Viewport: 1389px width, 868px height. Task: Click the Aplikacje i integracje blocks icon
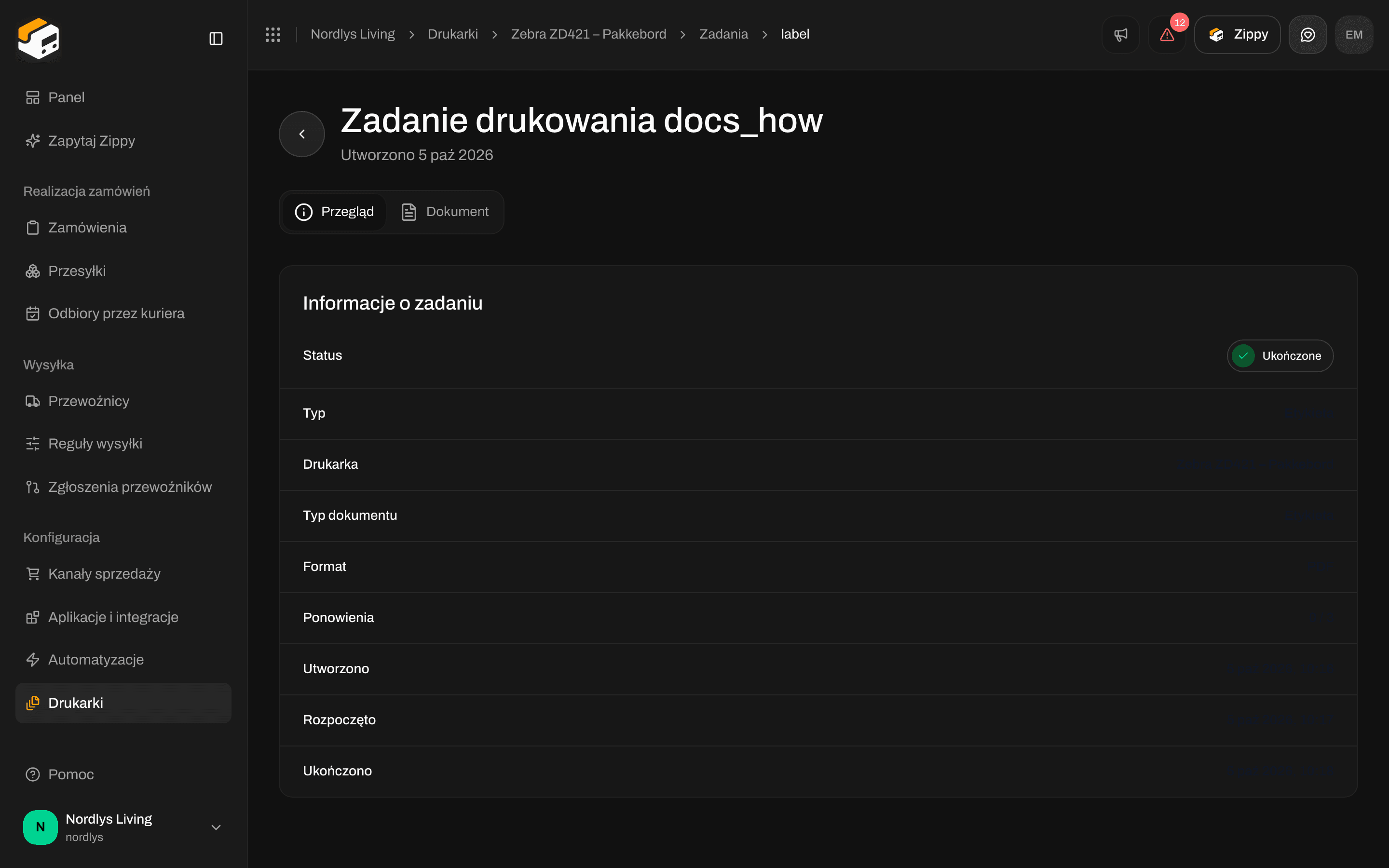click(33, 617)
